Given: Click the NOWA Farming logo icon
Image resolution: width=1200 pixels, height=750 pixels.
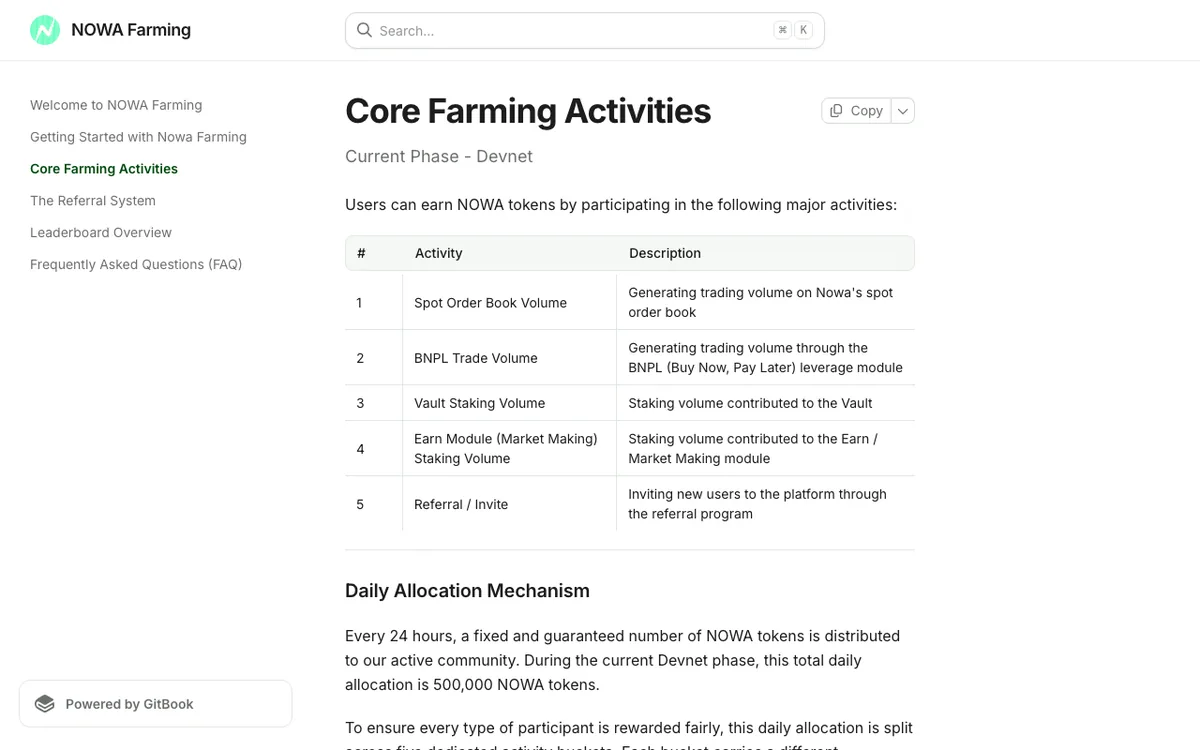Looking at the screenshot, I should [45, 30].
